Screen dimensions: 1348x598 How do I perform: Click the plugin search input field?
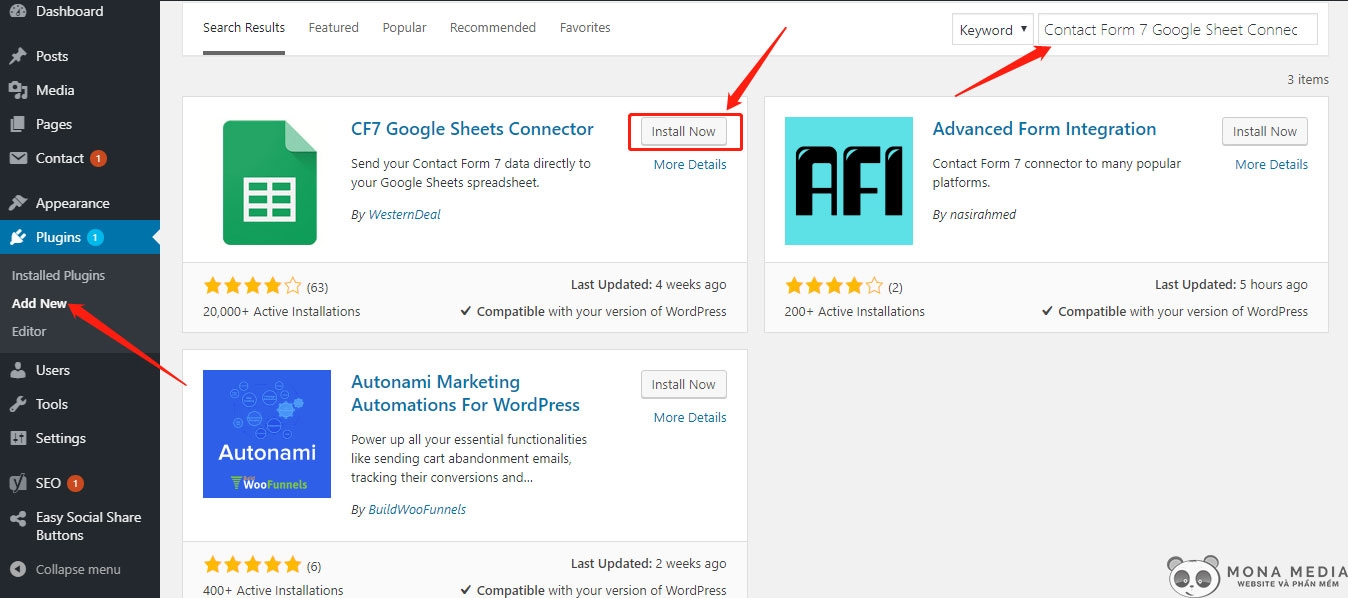click(1177, 30)
